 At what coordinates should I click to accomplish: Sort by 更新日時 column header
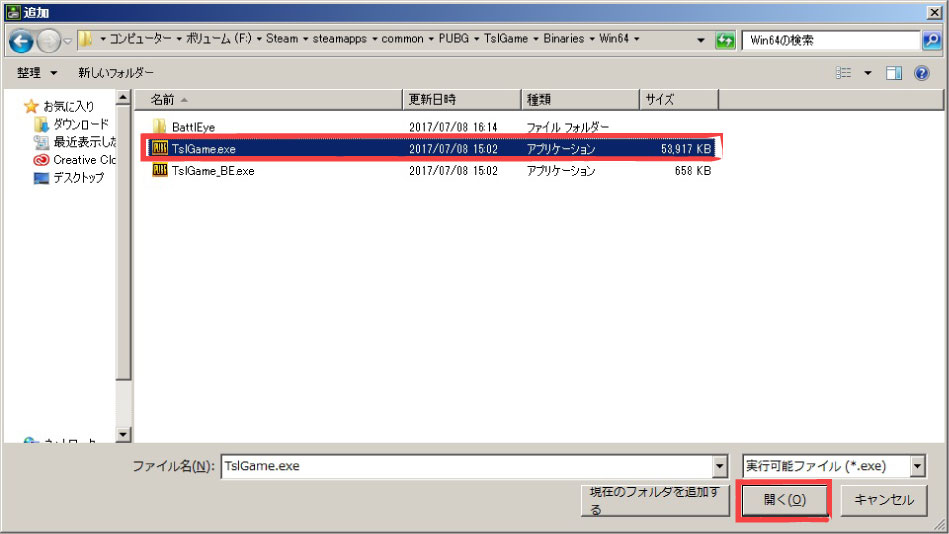click(x=462, y=99)
